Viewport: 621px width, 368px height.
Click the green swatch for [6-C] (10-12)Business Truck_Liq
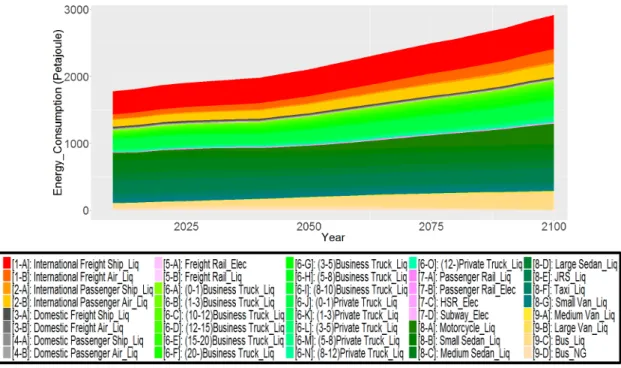pos(158,315)
